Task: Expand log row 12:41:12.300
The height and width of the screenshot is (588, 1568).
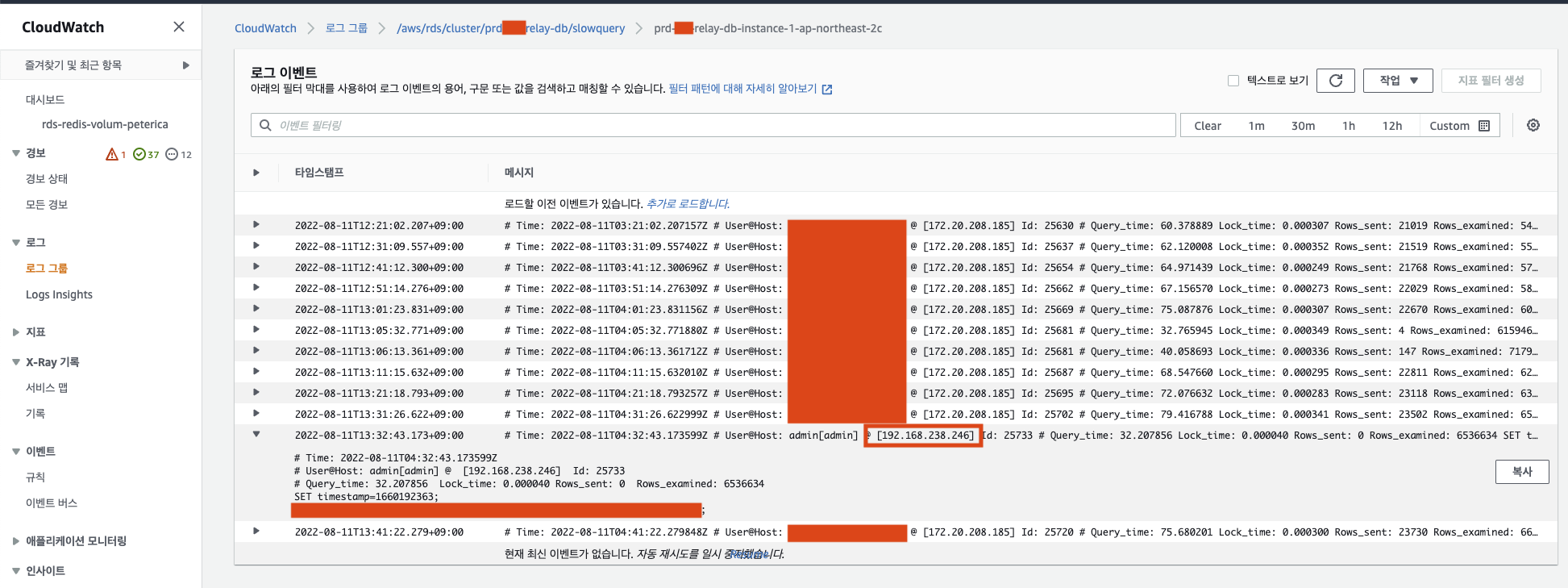Action: 256,267
